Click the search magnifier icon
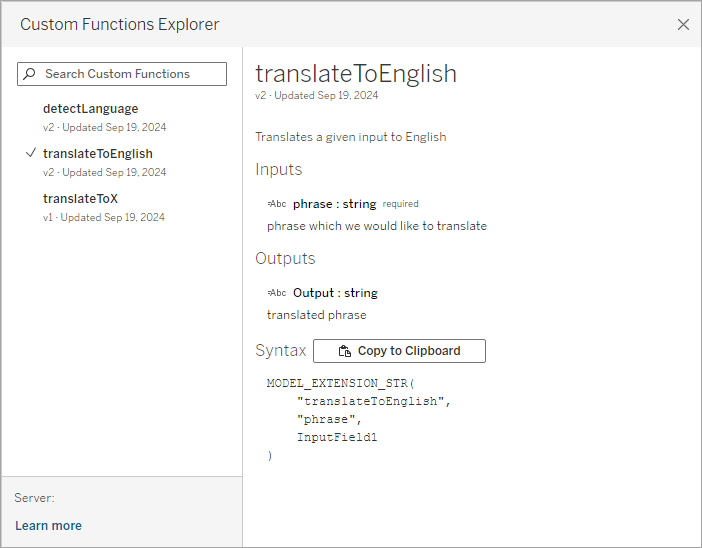Screen dimensions: 702x548 tap(30, 74)
